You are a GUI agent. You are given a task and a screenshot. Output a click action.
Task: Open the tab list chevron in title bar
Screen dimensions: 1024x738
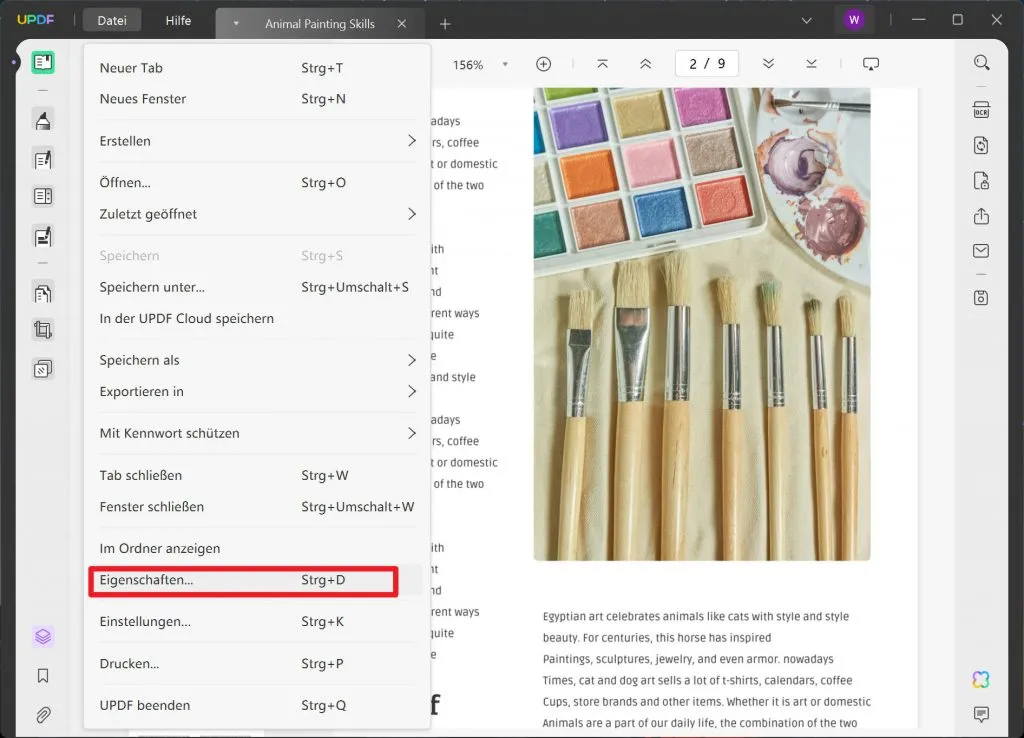(x=807, y=21)
